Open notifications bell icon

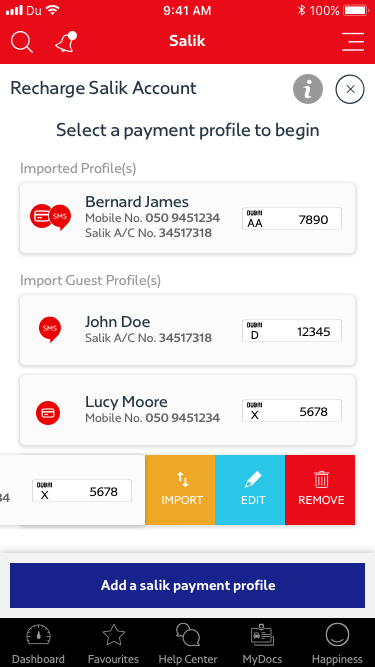[x=66, y=42]
